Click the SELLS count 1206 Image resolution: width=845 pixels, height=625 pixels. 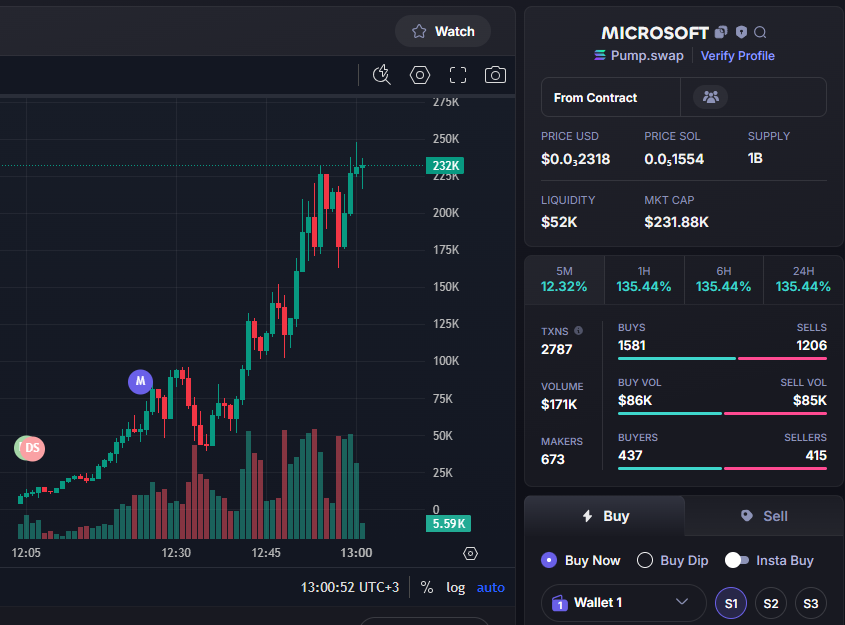pyautogui.click(x=812, y=345)
